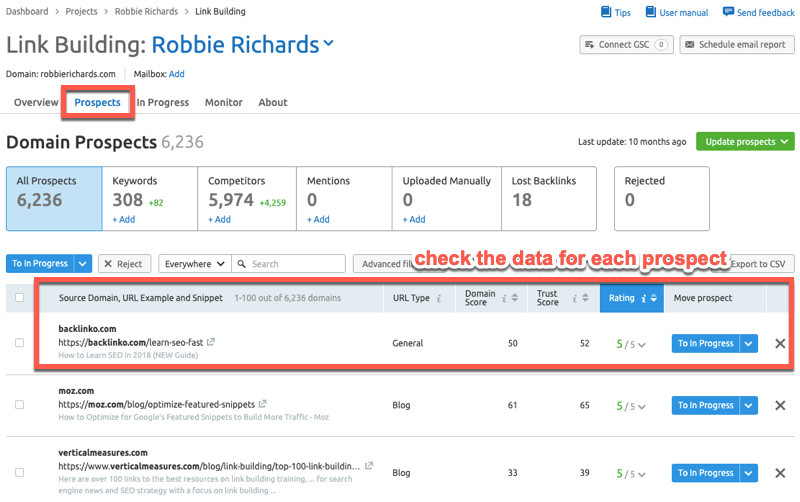Open the Everywhere search scope dropdown
Image resolution: width=800 pixels, height=502 pixels.
tap(194, 264)
